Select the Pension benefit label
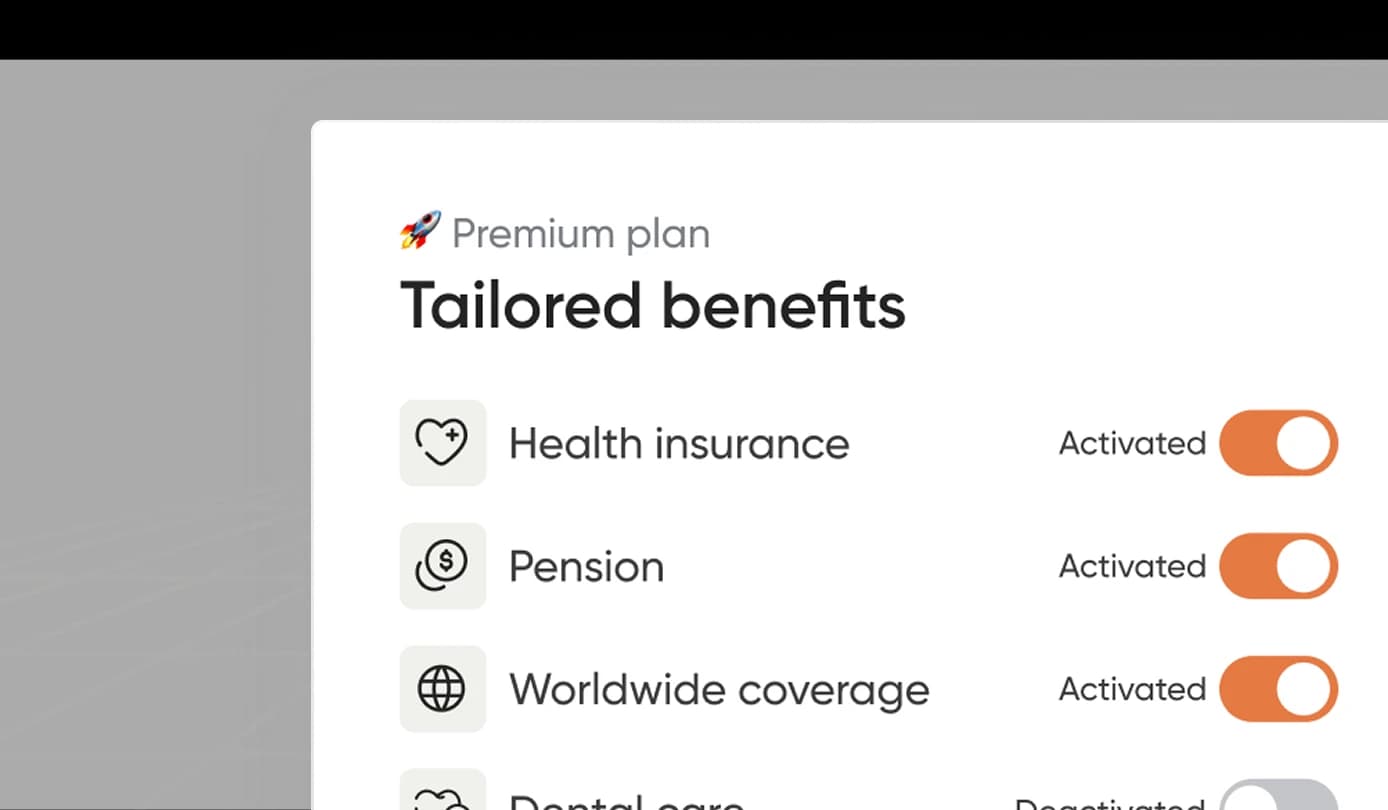This screenshot has width=1388, height=810. (x=586, y=567)
